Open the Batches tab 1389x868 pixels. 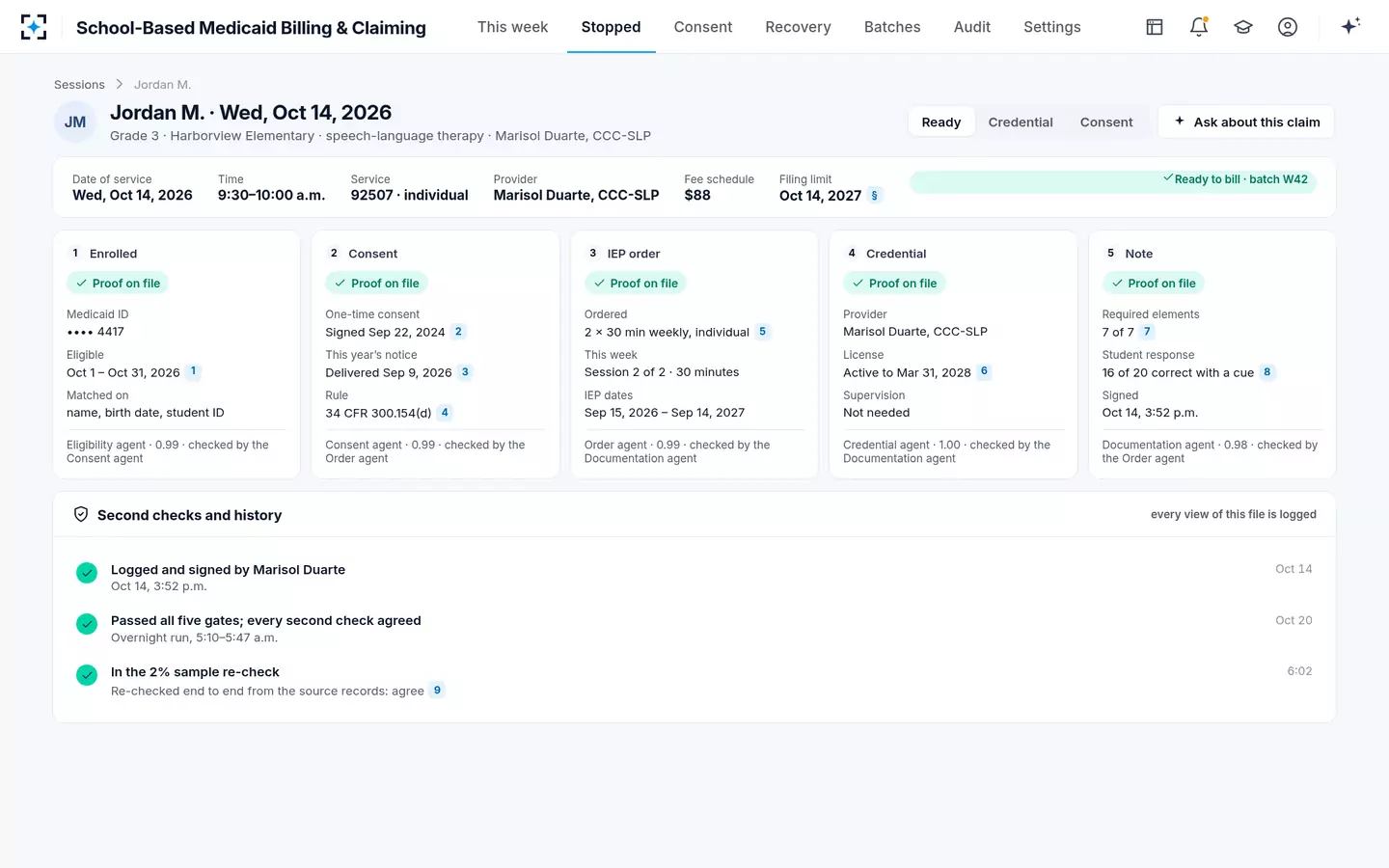pos(892,27)
